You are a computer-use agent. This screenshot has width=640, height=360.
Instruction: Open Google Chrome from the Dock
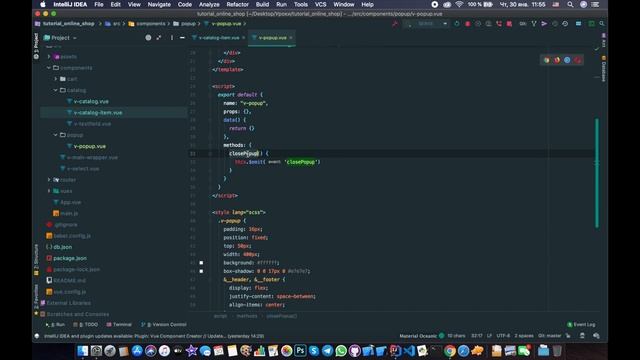point(450,351)
